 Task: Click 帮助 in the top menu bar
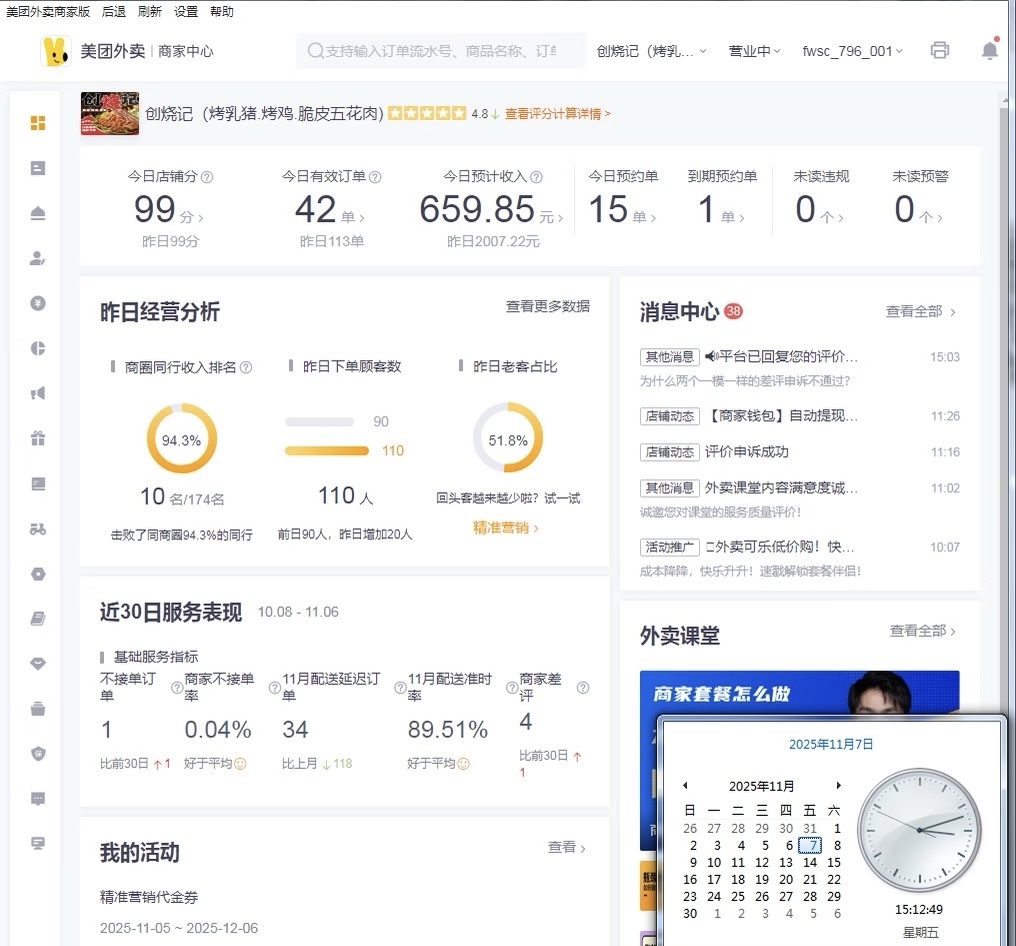(x=222, y=11)
